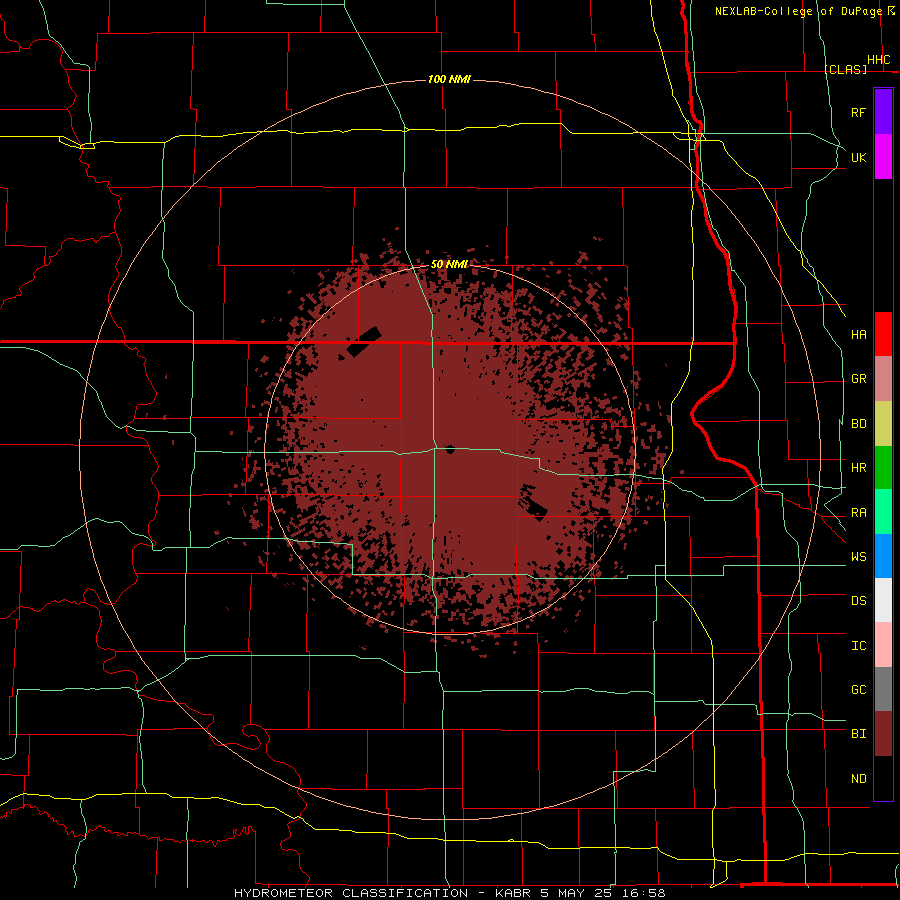Screen dimensions: 900x900
Task: Click the RF purple legend swatch
Action: click(883, 112)
